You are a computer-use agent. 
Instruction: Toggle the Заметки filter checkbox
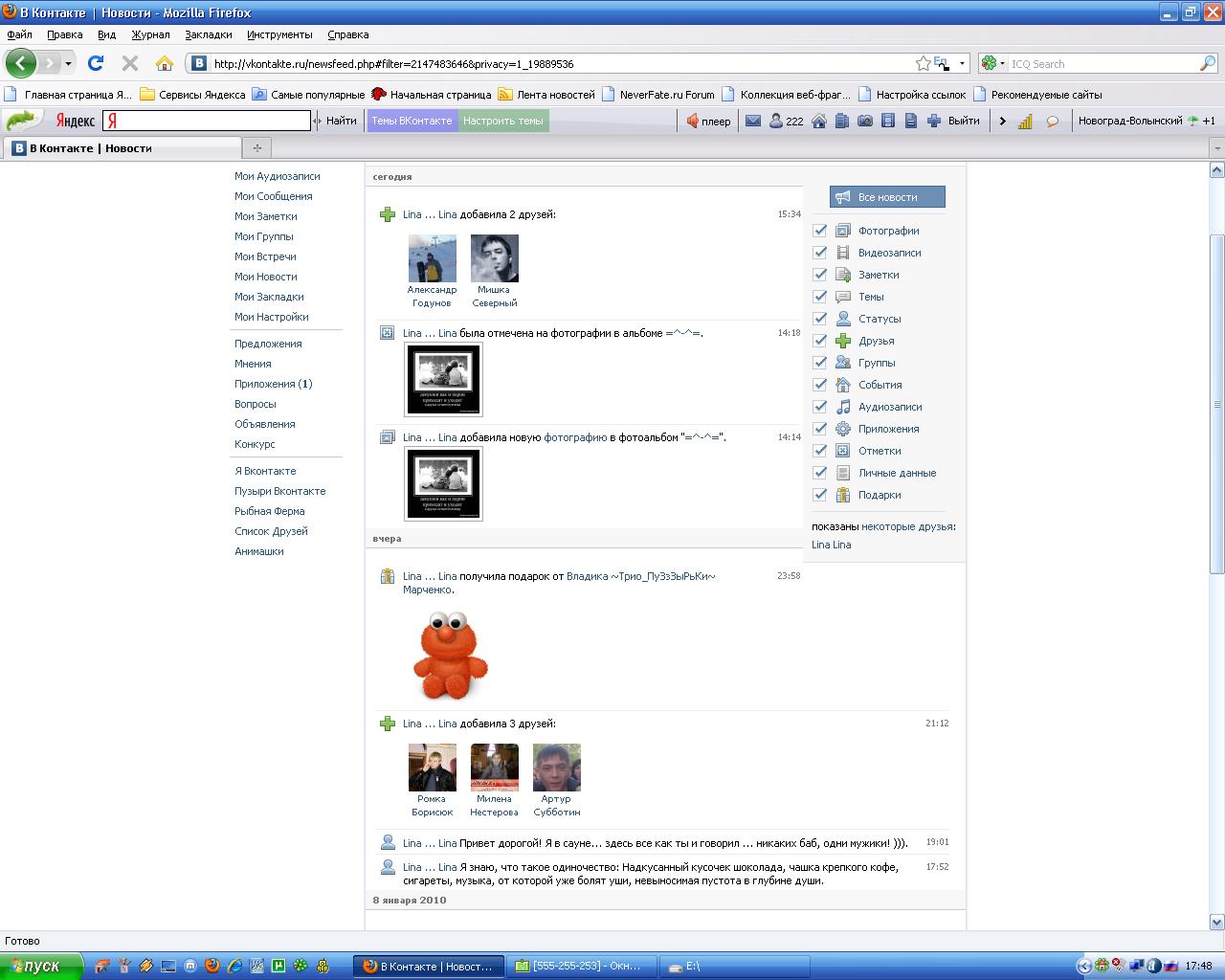coord(819,275)
